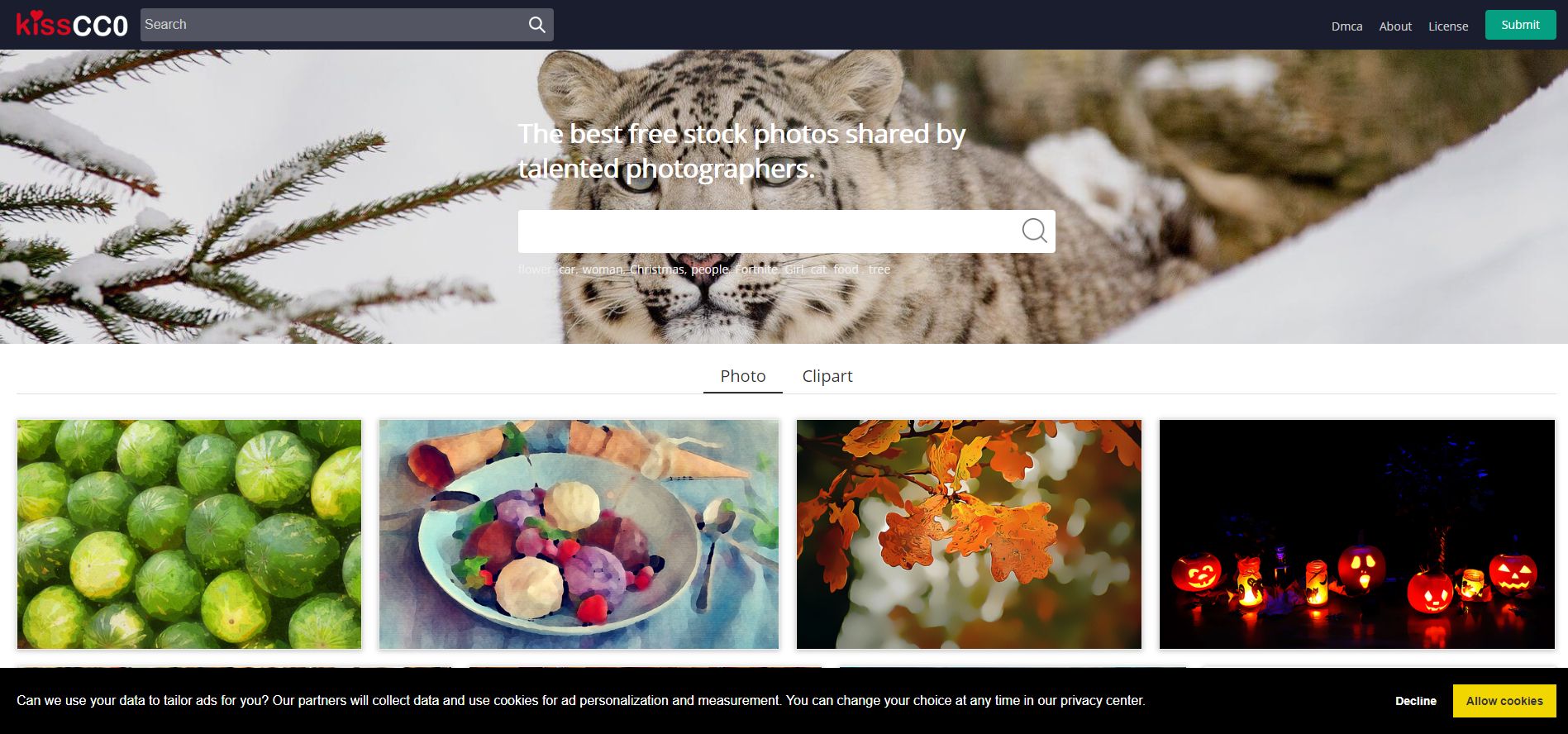Open the orange autumn leaves photo

pos(969,534)
